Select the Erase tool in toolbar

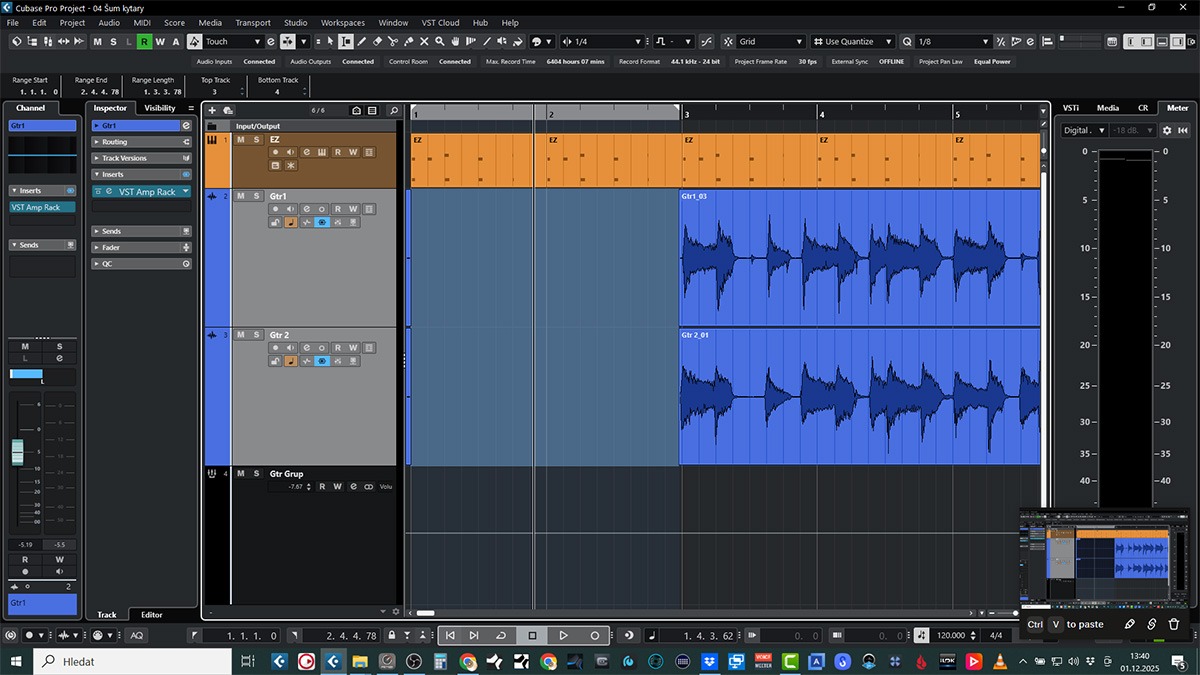tap(377, 42)
